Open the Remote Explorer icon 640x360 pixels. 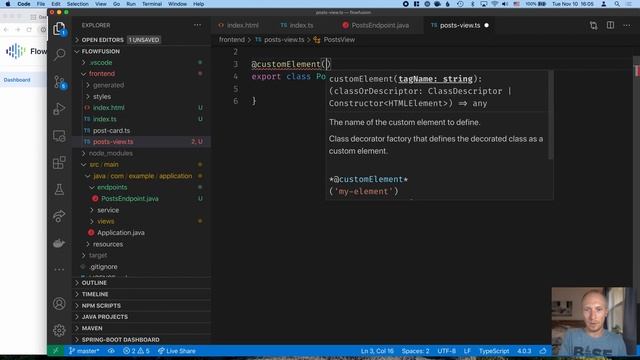point(59,136)
